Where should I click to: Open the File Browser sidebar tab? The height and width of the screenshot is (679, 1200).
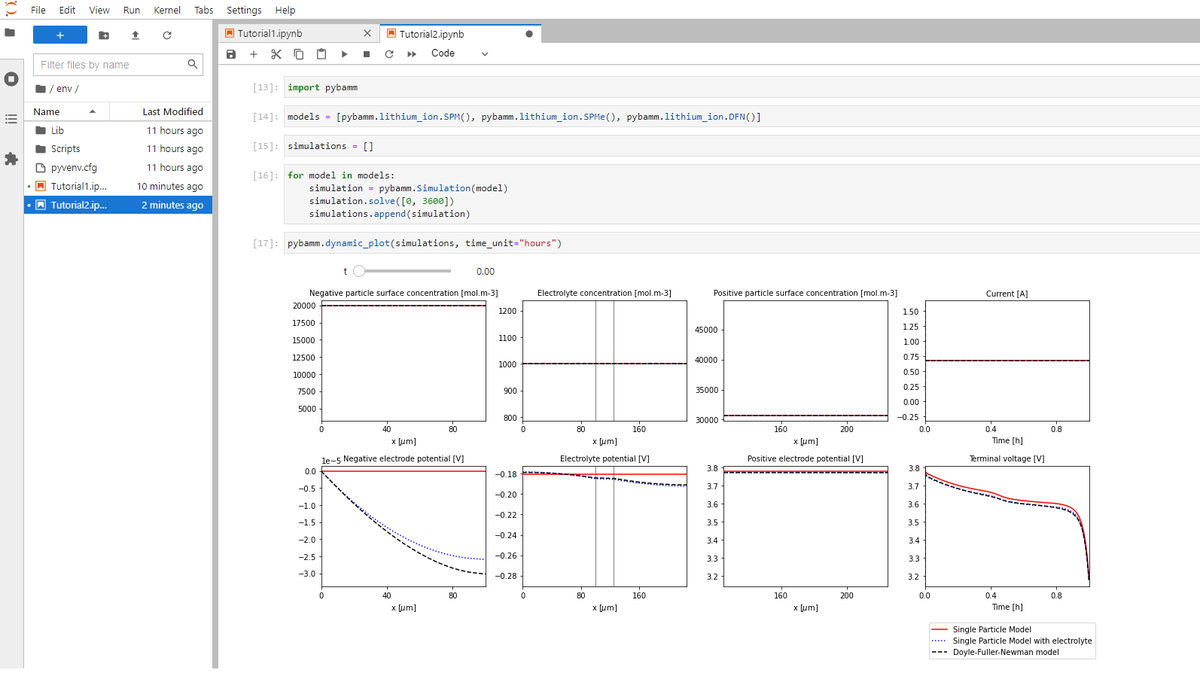point(10,35)
